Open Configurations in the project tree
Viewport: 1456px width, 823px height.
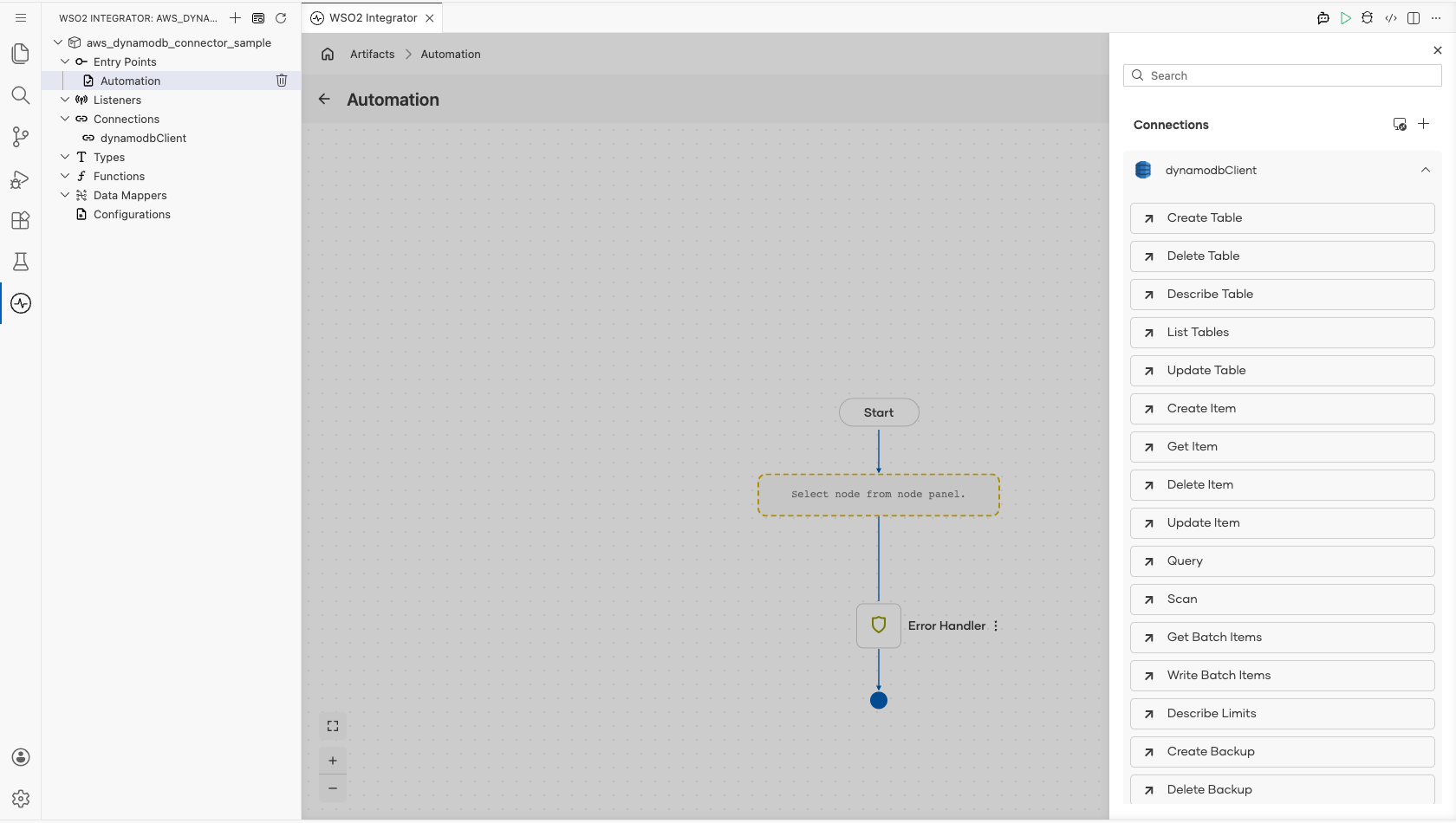click(132, 214)
